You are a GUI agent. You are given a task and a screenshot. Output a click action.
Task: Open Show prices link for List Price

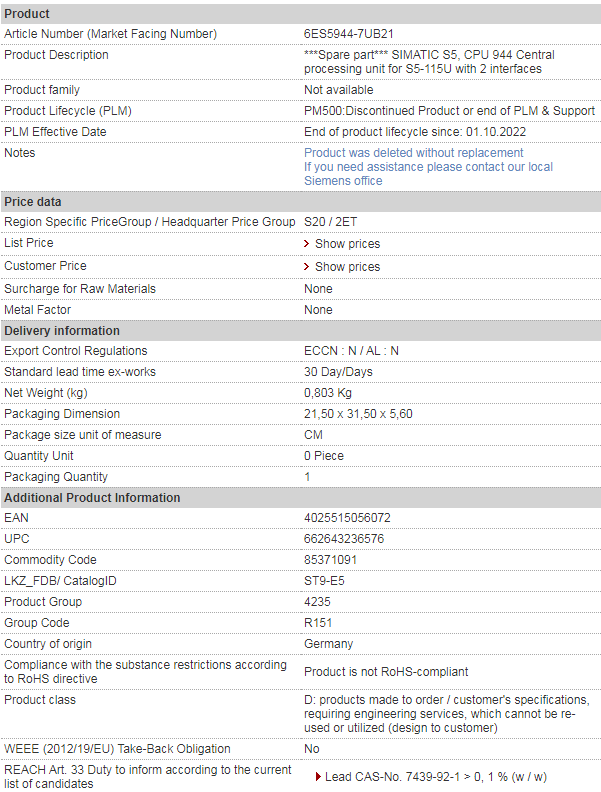(347, 244)
